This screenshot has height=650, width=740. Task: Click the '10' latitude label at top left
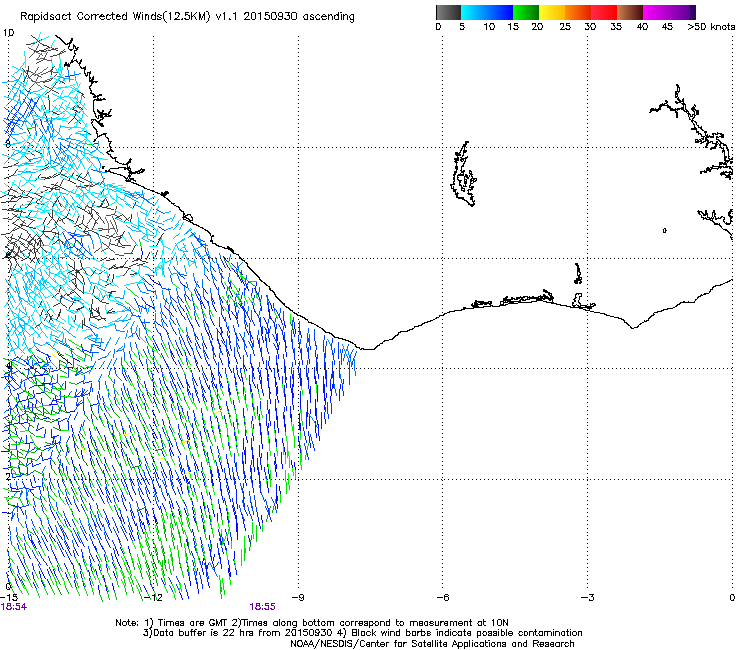(x=8, y=33)
